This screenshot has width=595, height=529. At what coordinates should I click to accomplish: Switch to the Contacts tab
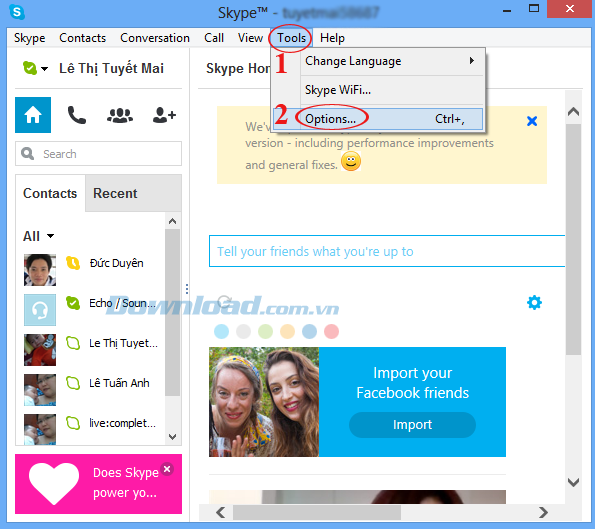coord(50,193)
